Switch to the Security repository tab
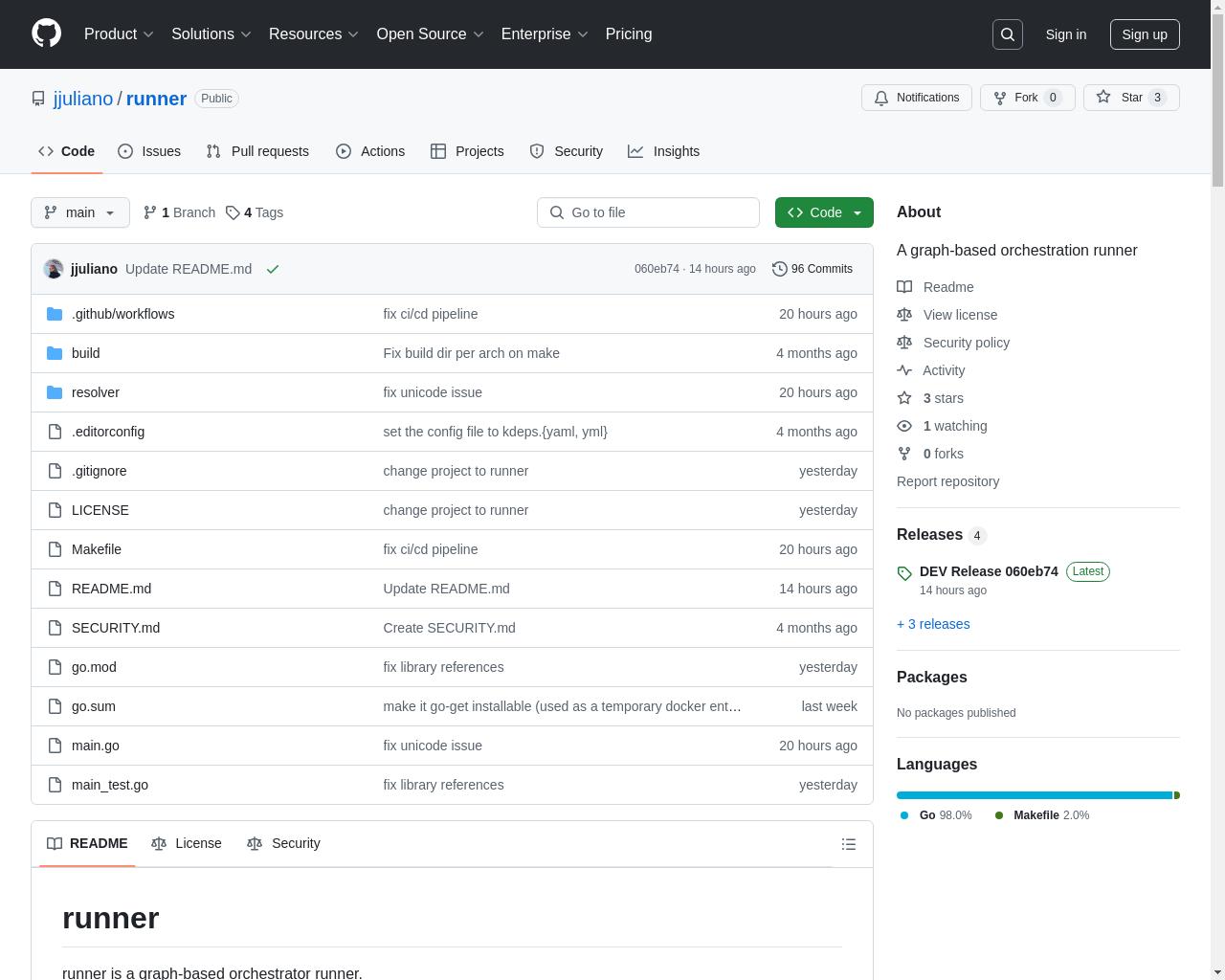The image size is (1225, 980). [x=567, y=151]
